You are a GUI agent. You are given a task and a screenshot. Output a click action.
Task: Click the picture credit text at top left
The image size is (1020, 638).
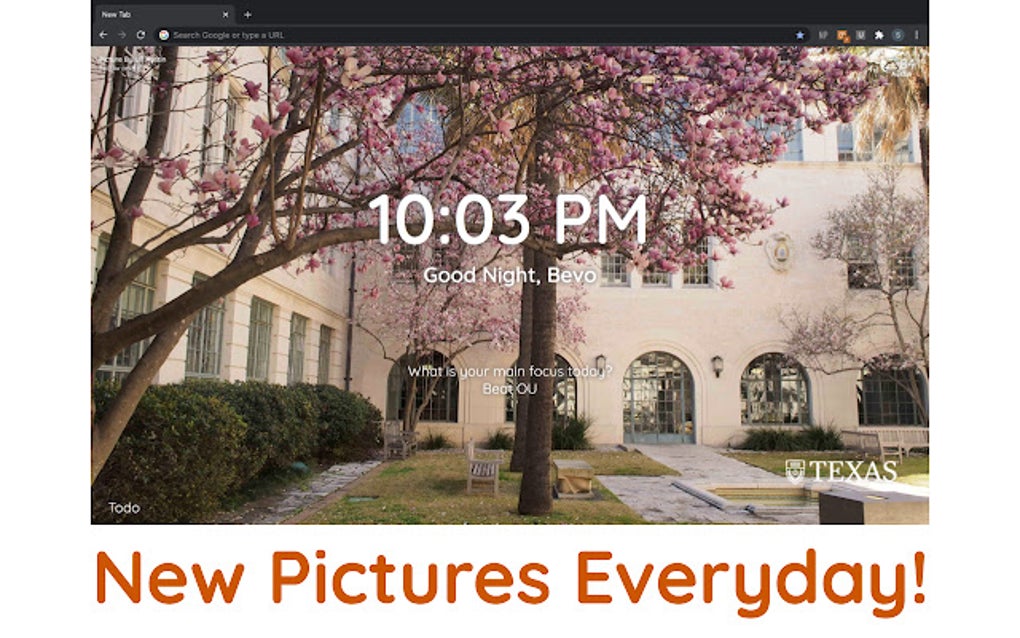pos(133,62)
